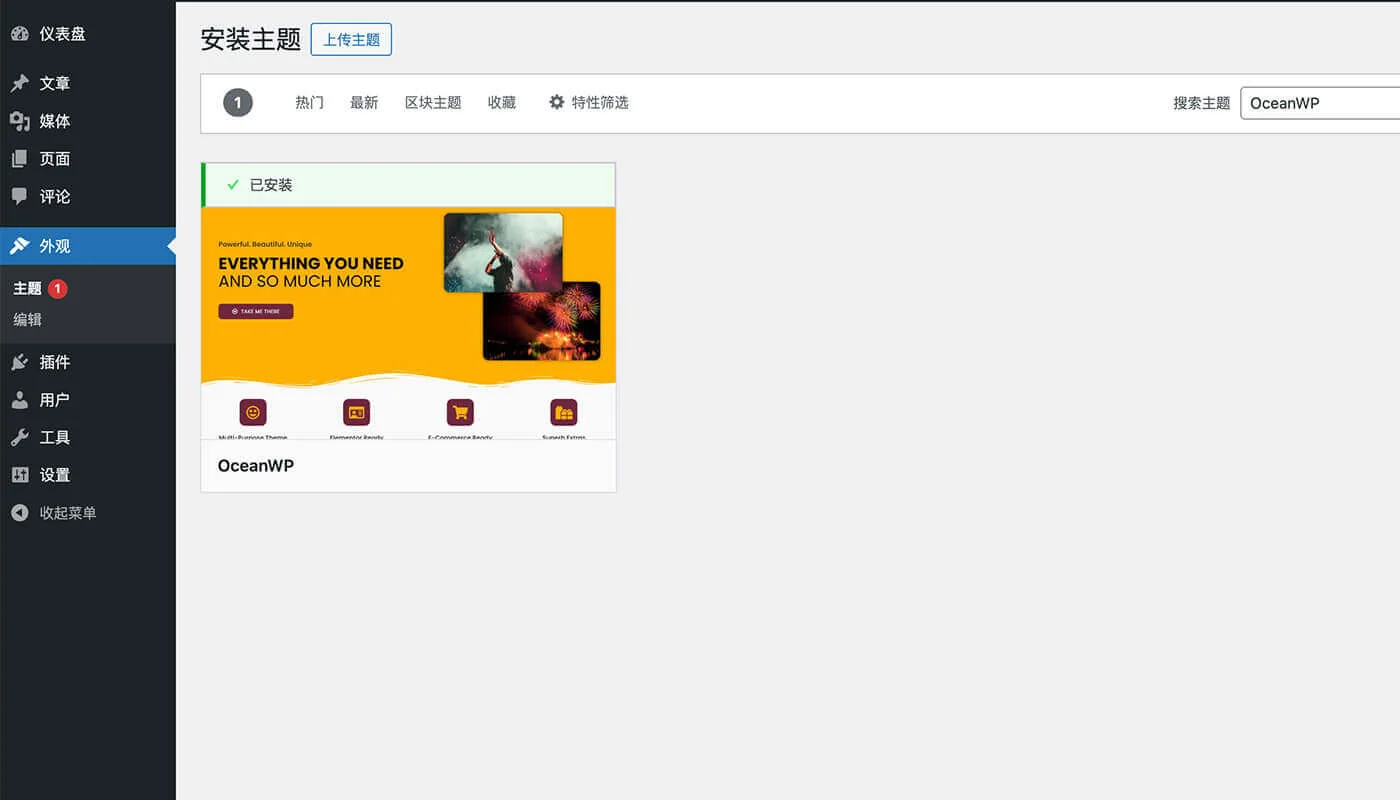This screenshot has height=800, width=1400.
Task: Expand the 特性筛选 feature filter
Action: (588, 102)
